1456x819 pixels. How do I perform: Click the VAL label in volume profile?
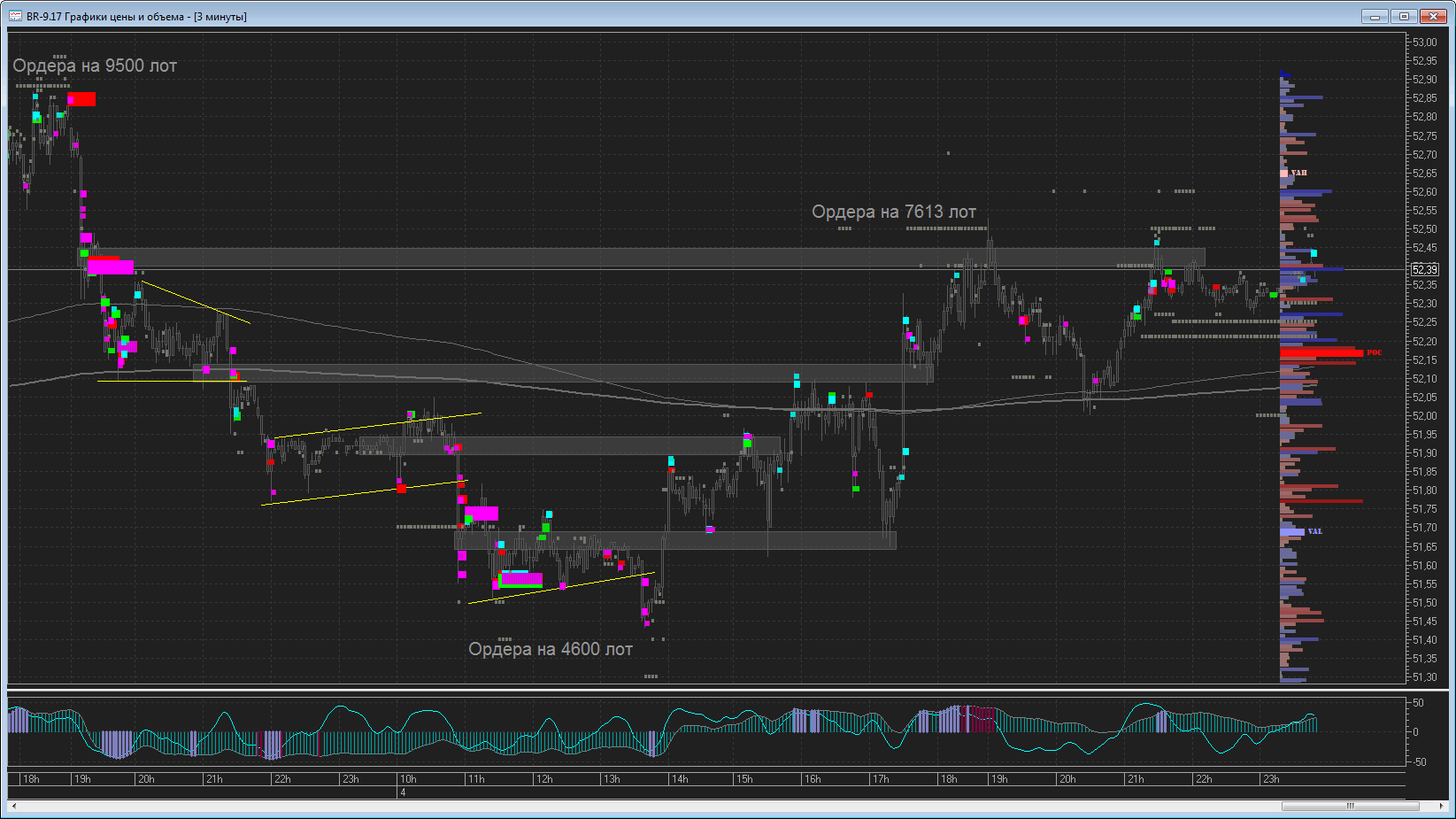[1314, 531]
